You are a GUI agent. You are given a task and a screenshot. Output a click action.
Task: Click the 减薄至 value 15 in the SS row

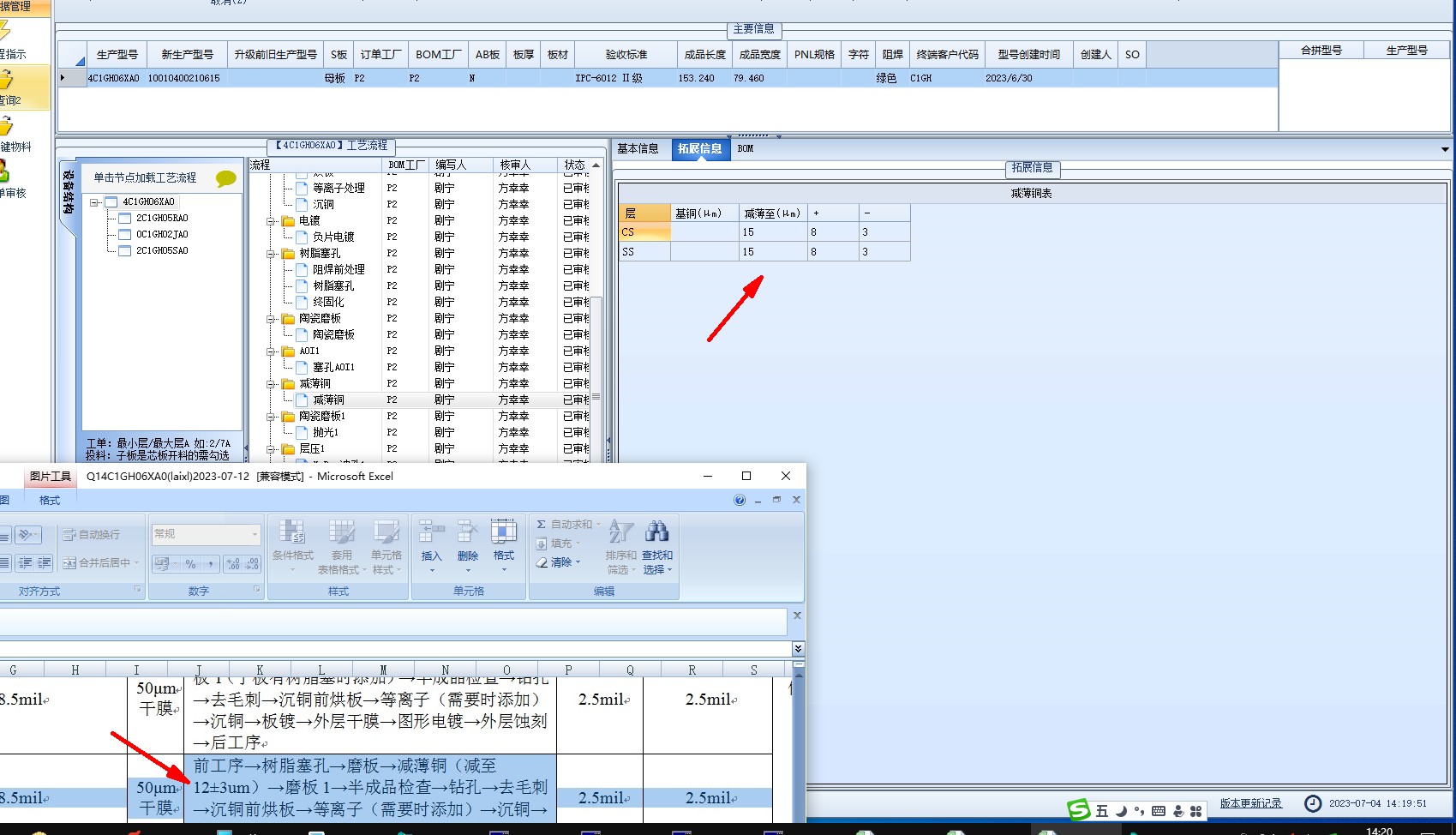773,252
